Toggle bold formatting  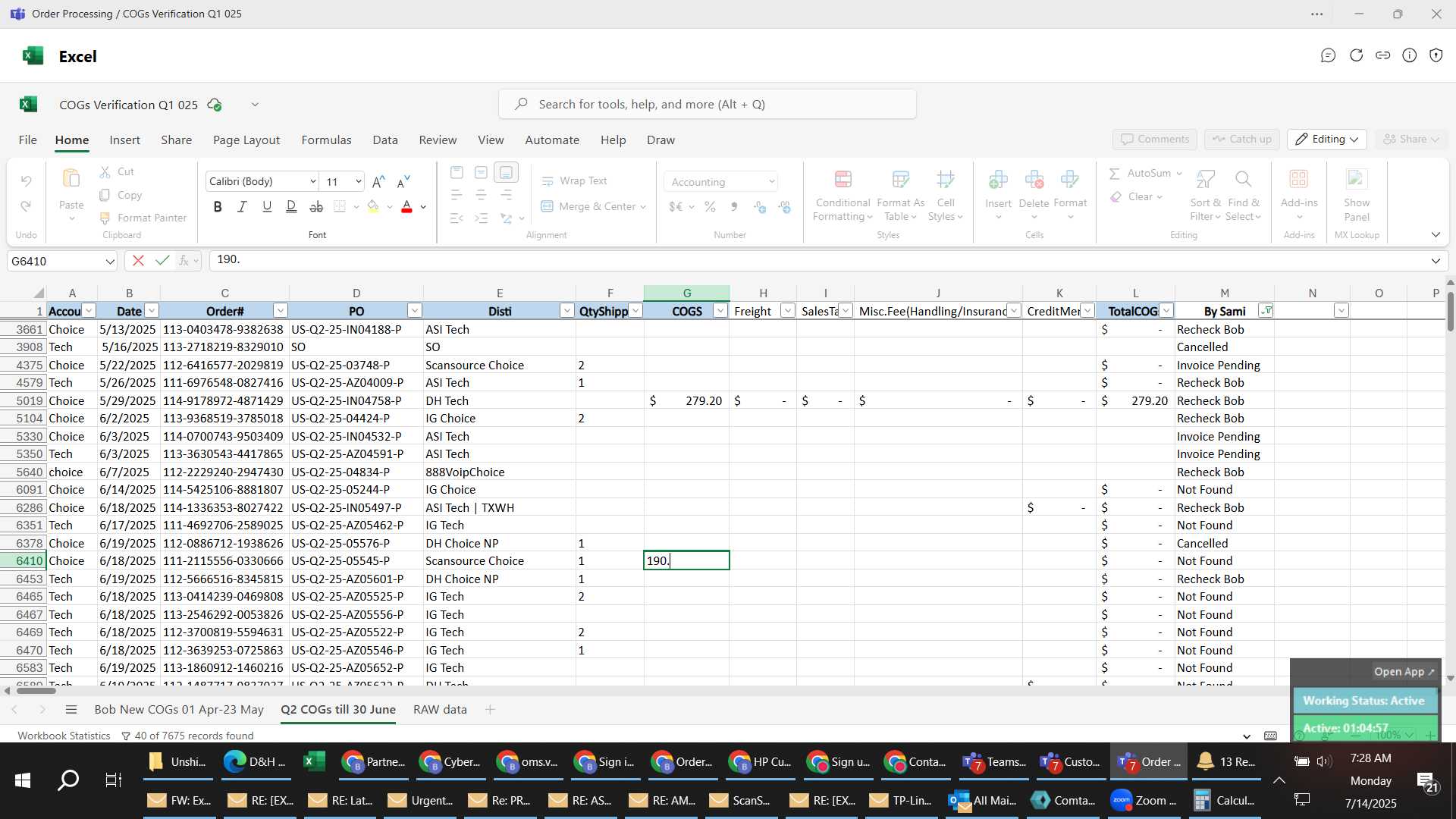coord(218,206)
